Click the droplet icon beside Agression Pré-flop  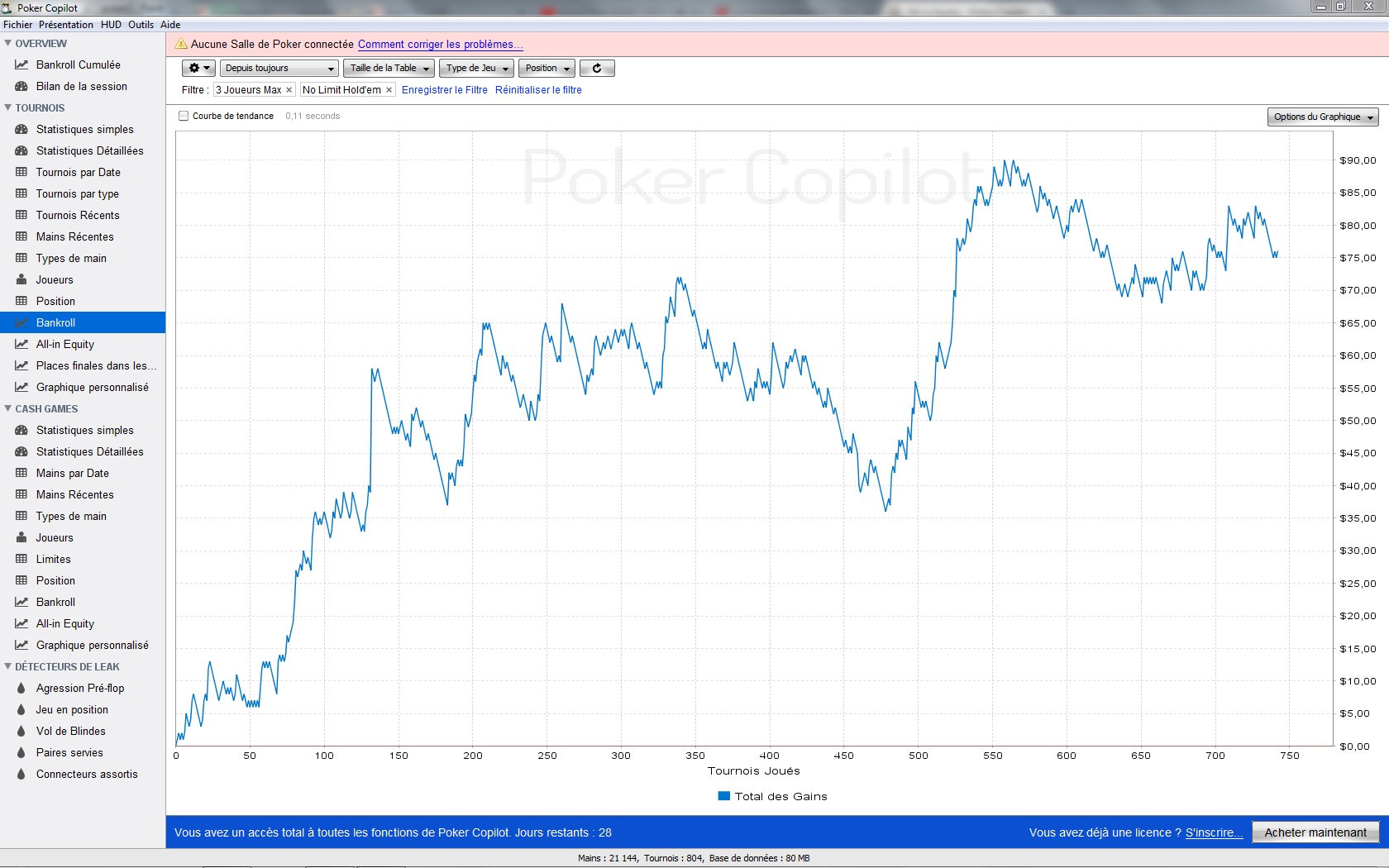click(x=21, y=688)
